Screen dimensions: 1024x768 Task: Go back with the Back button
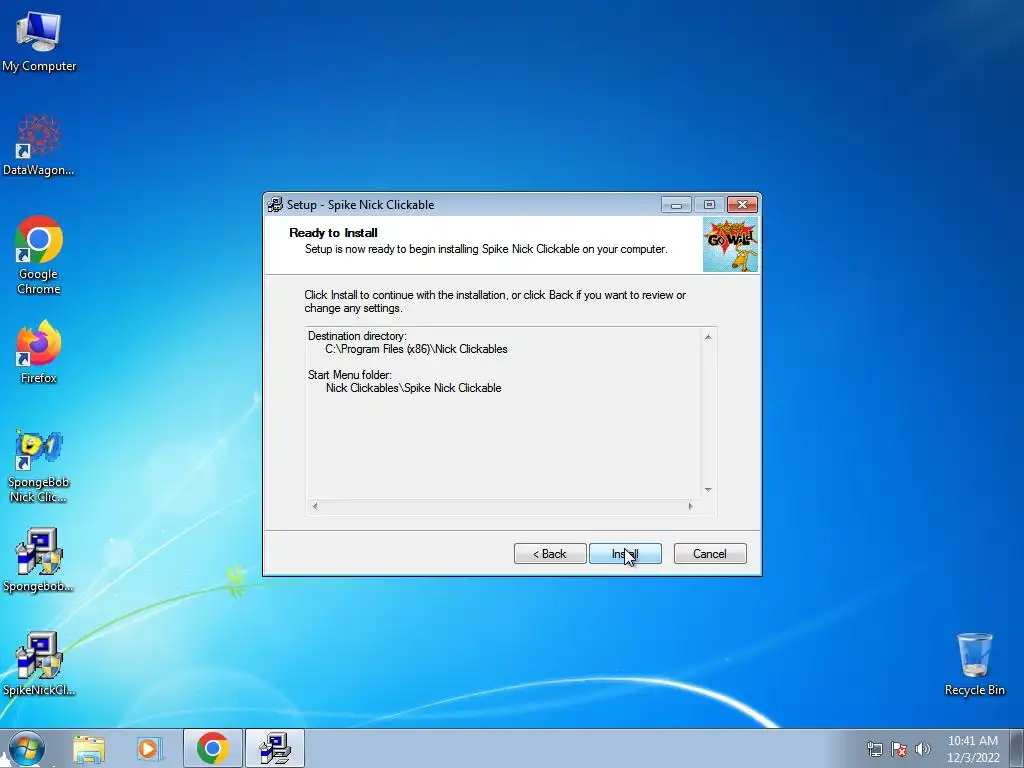click(550, 554)
